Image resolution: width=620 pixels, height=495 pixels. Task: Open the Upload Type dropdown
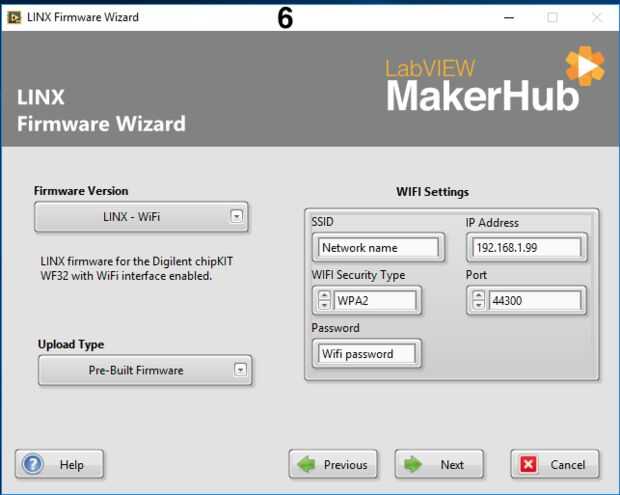[145, 370]
